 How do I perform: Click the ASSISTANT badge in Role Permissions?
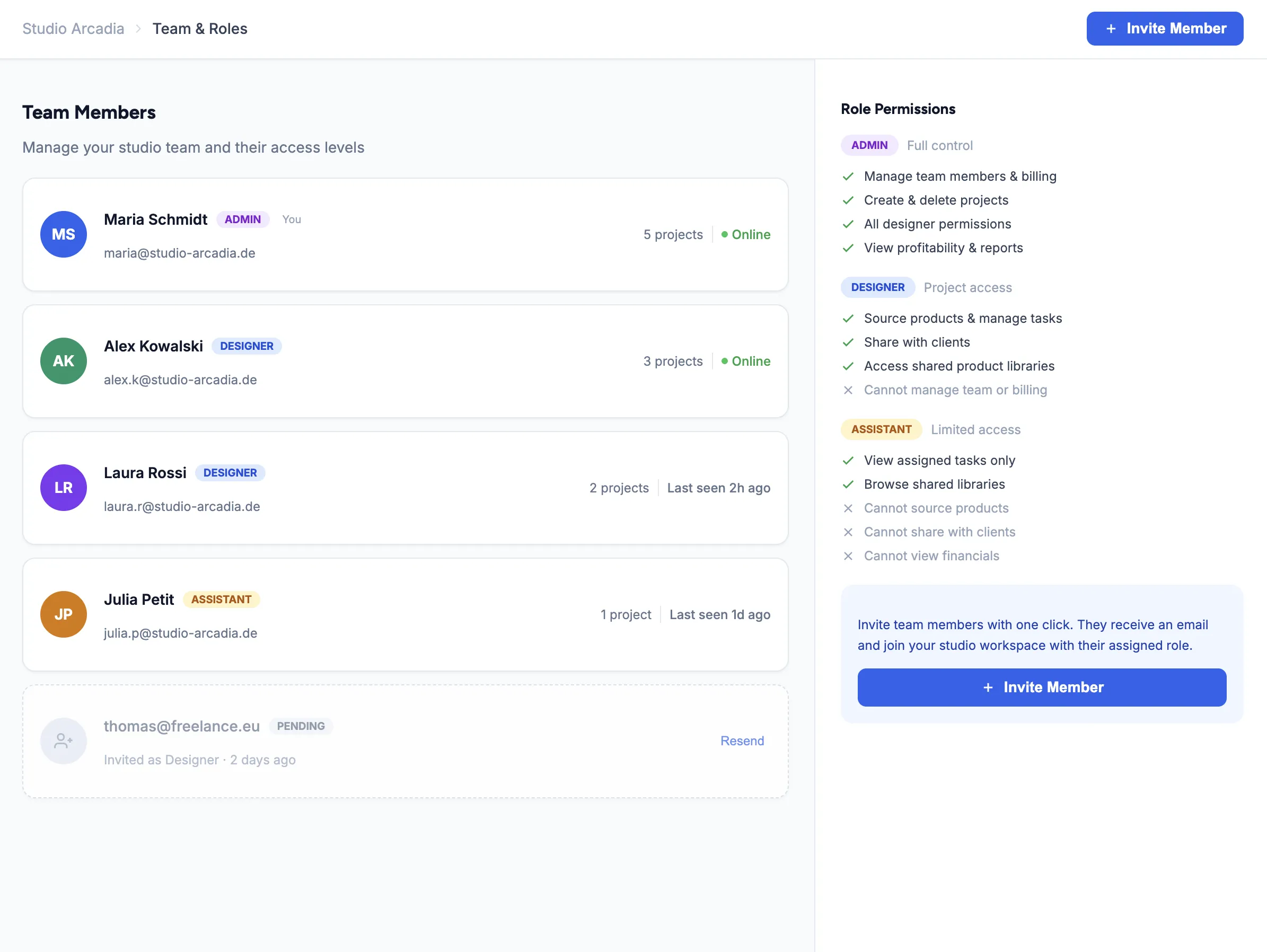881,429
